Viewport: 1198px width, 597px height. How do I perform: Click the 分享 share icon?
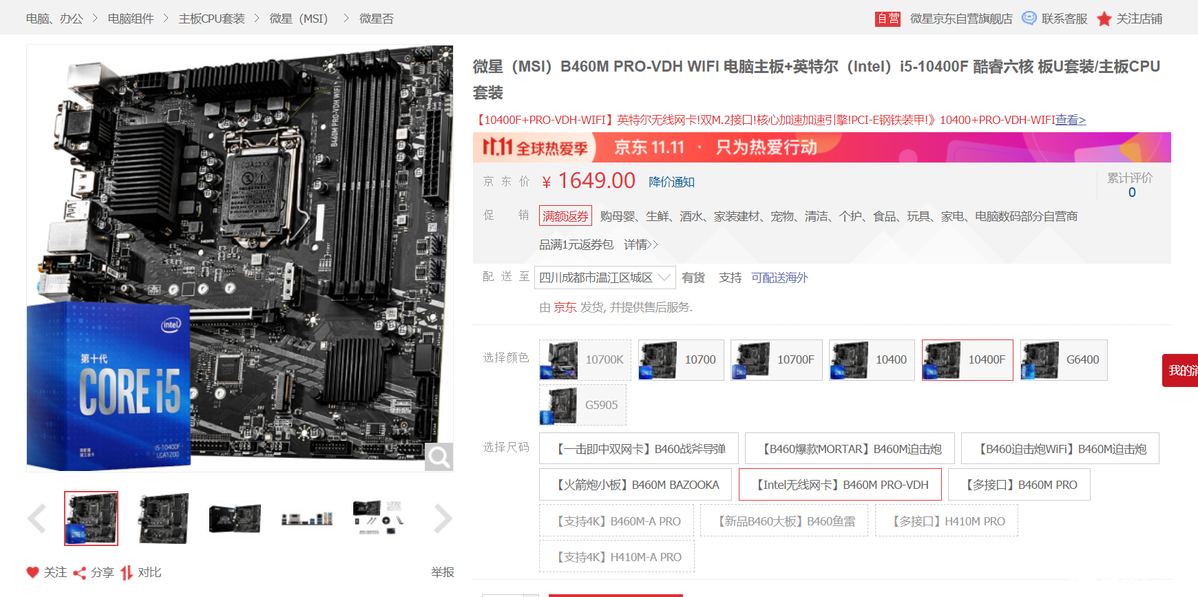point(80,573)
